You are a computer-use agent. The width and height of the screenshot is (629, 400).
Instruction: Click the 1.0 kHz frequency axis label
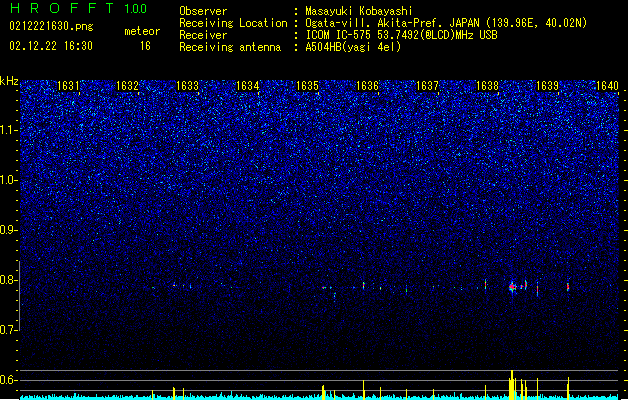click(x=8, y=180)
